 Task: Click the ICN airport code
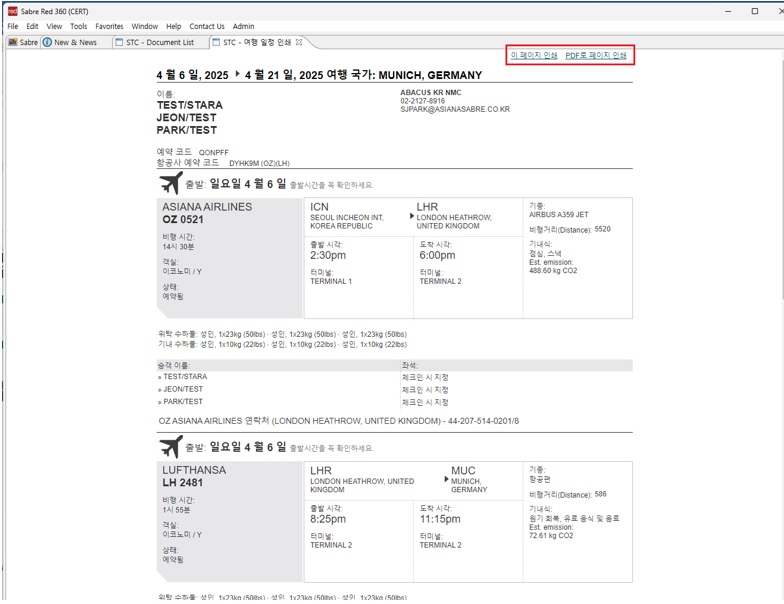pos(319,207)
